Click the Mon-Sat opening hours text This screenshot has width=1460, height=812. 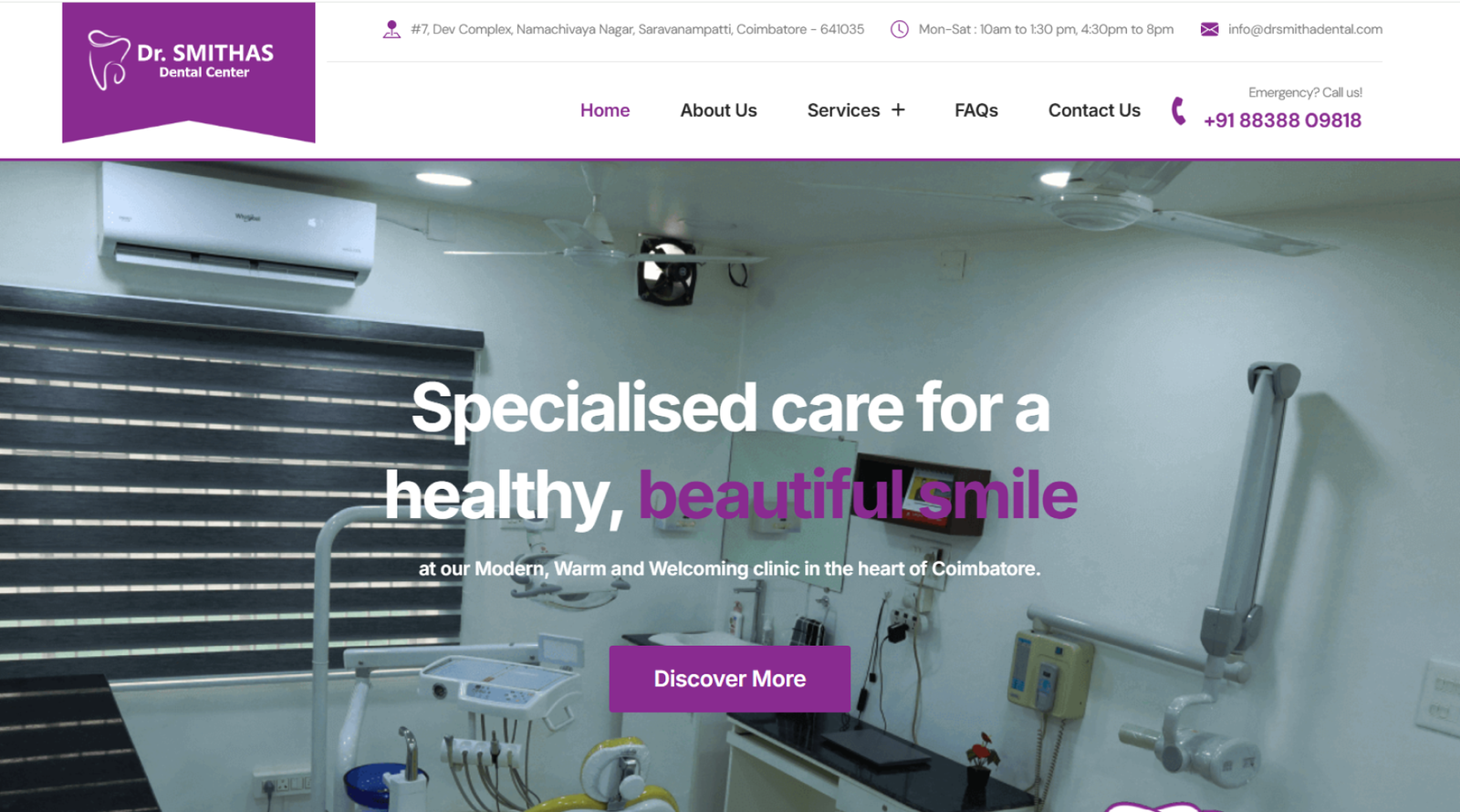click(x=1046, y=29)
